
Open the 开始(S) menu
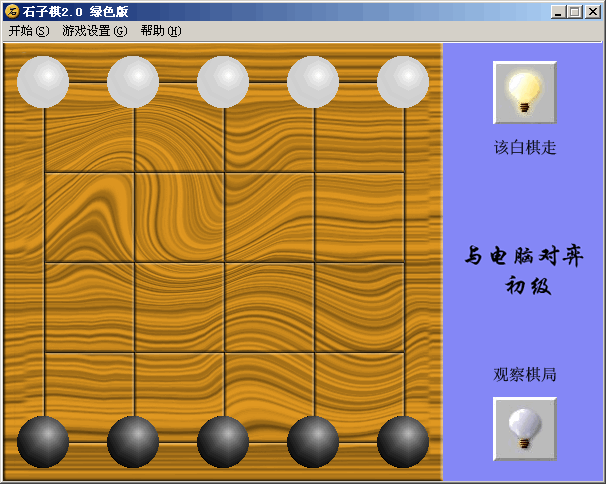click(x=29, y=31)
